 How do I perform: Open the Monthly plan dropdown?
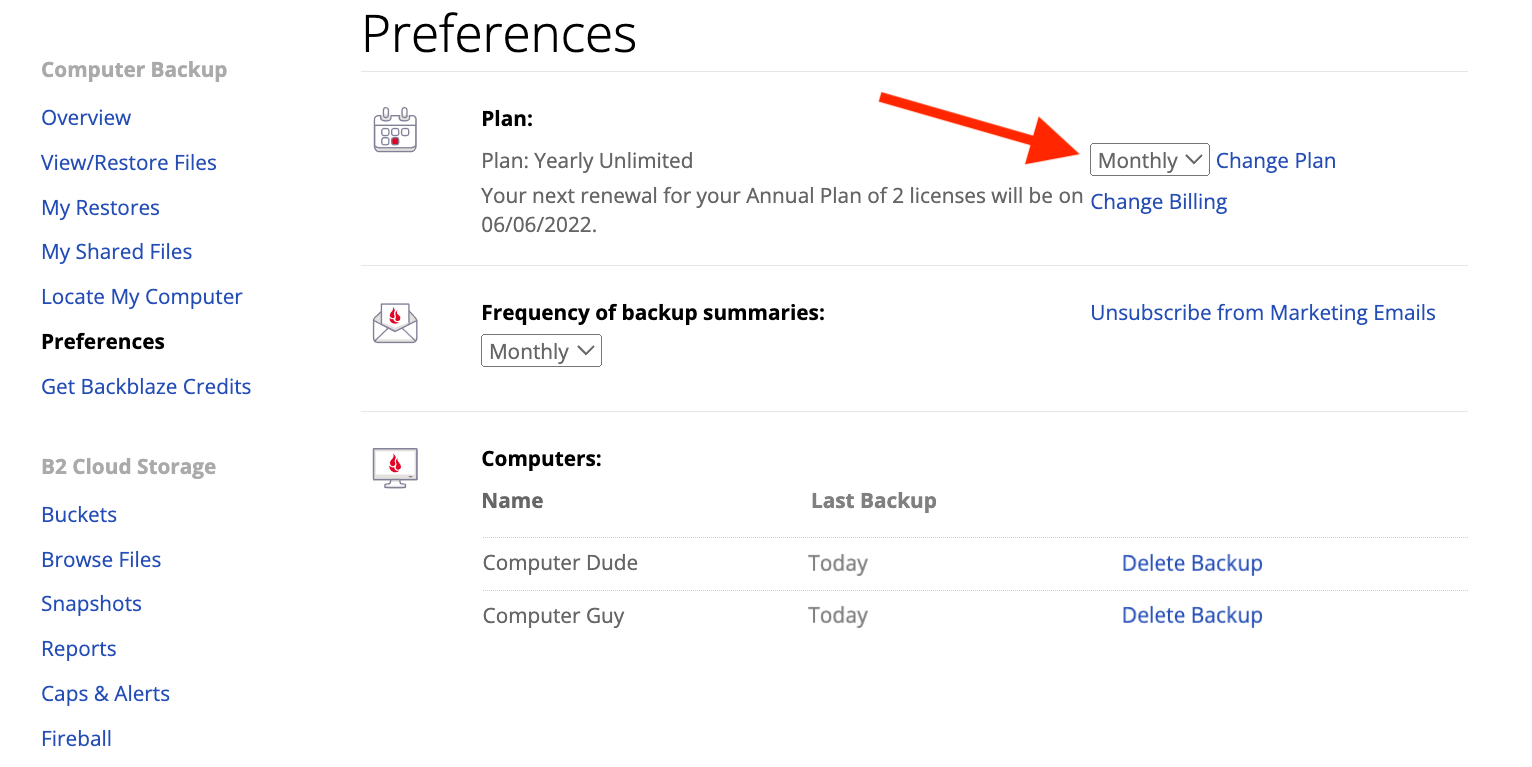[1149, 160]
